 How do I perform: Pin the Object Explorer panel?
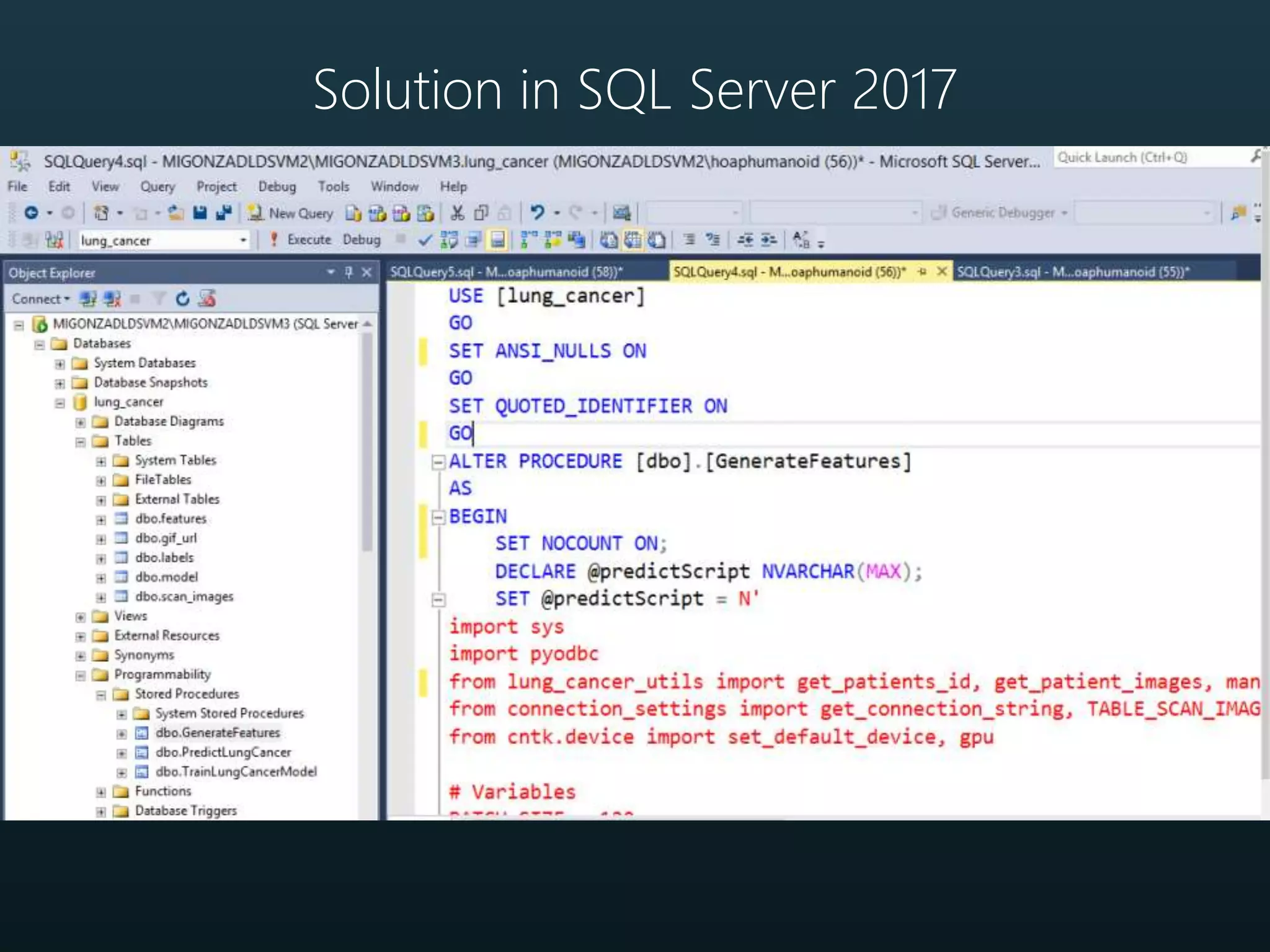(349, 273)
